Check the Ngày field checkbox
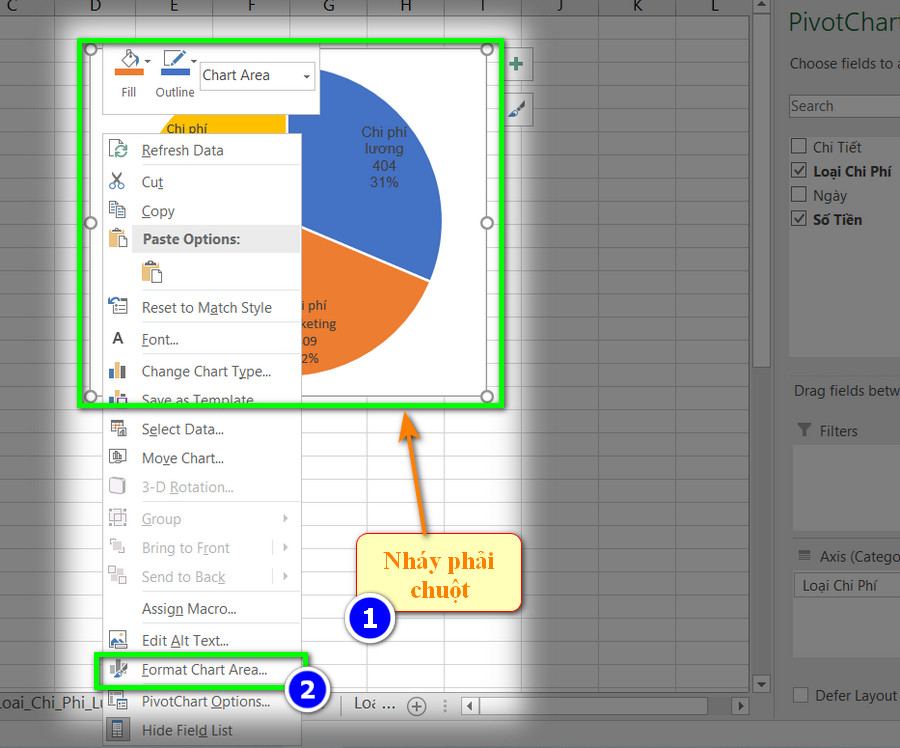The height and width of the screenshot is (748, 900). click(x=798, y=195)
